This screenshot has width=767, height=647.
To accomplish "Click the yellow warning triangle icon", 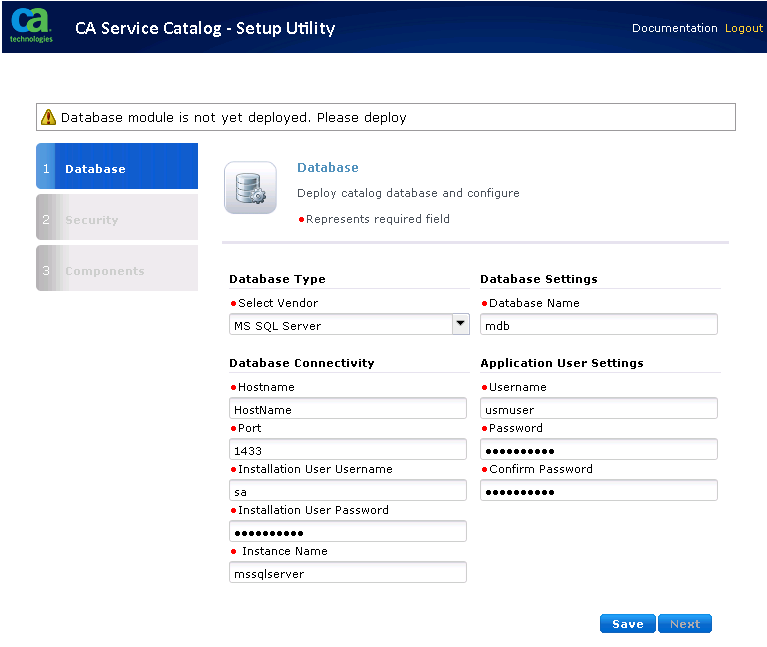I will (48, 117).
